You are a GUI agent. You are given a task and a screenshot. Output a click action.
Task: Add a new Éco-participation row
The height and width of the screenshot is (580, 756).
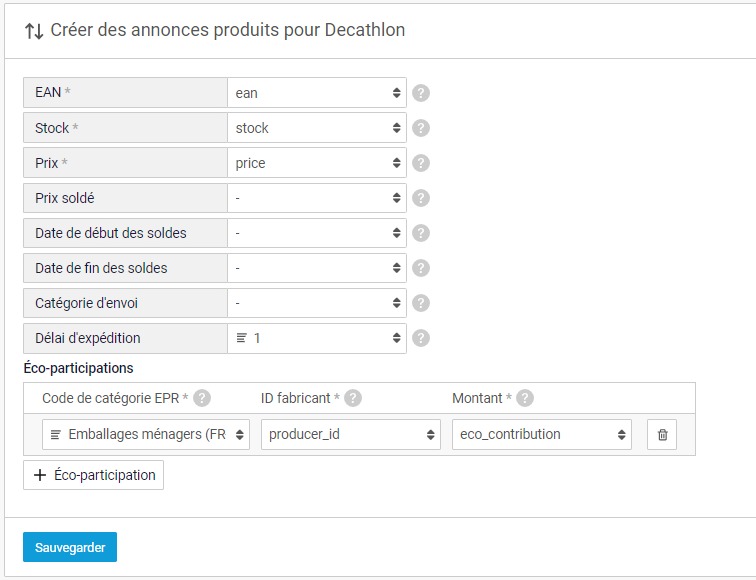pos(94,475)
